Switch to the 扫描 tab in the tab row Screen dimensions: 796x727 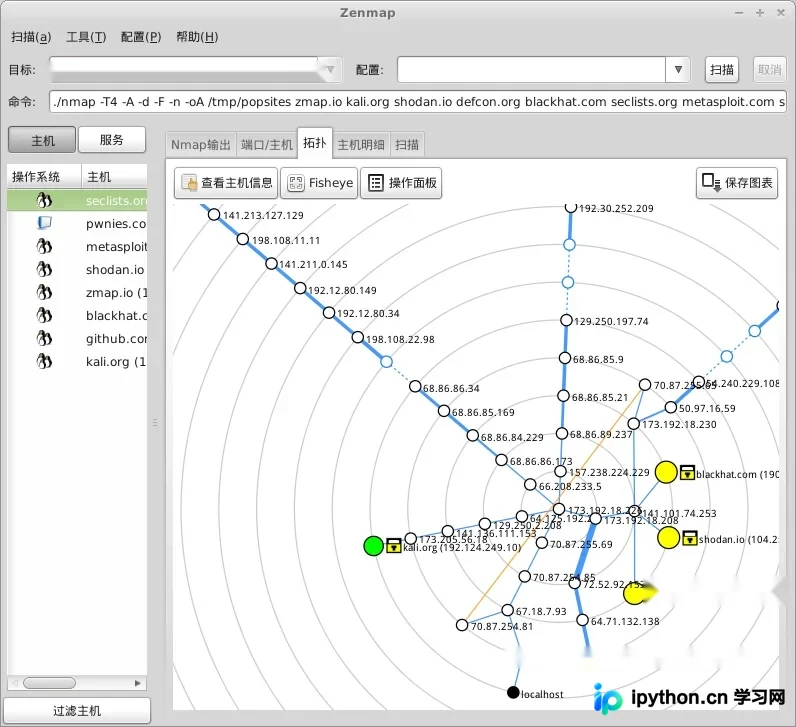coord(407,145)
